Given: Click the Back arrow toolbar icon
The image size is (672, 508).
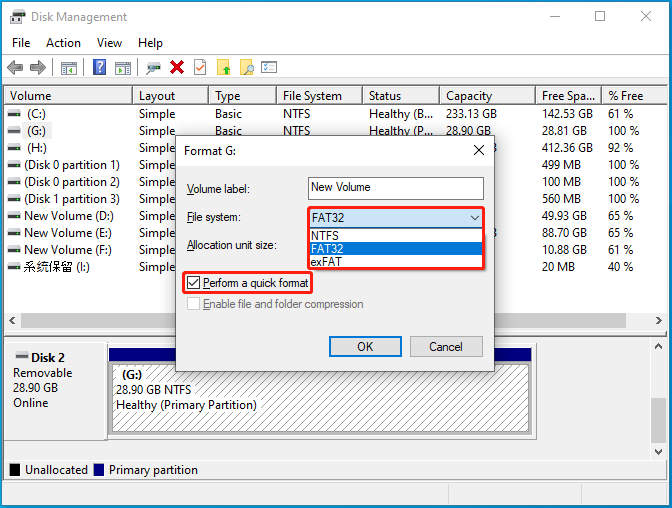Looking at the screenshot, I should point(15,67).
